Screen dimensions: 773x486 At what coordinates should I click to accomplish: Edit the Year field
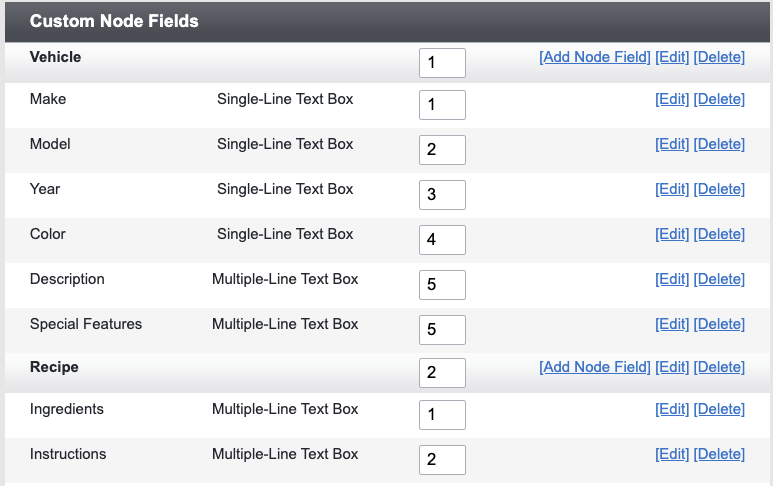(672, 189)
